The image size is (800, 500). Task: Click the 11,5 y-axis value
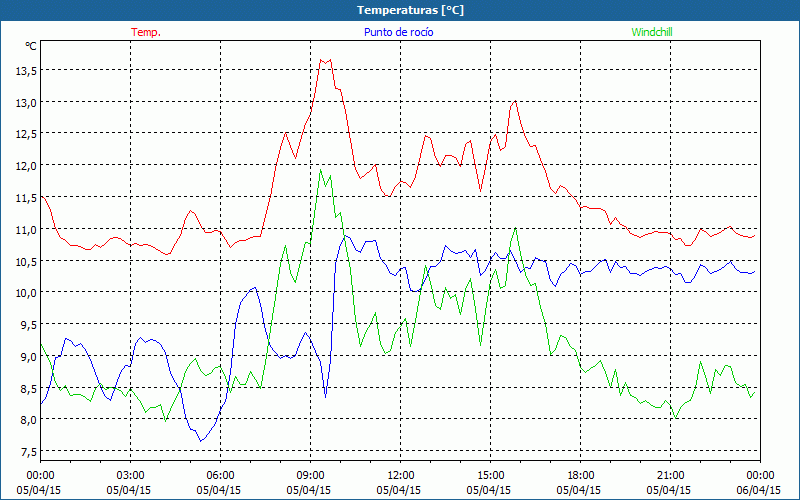tap(26, 198)
